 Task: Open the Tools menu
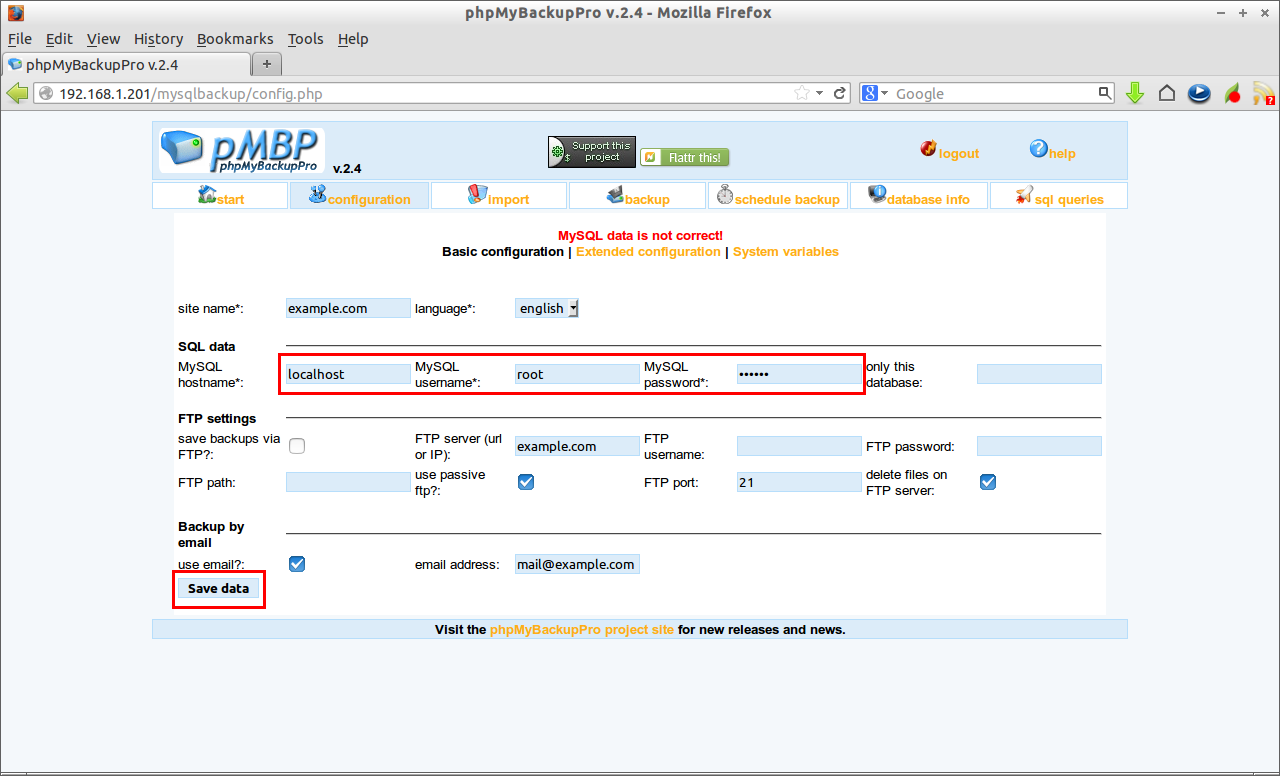(305, 39)
